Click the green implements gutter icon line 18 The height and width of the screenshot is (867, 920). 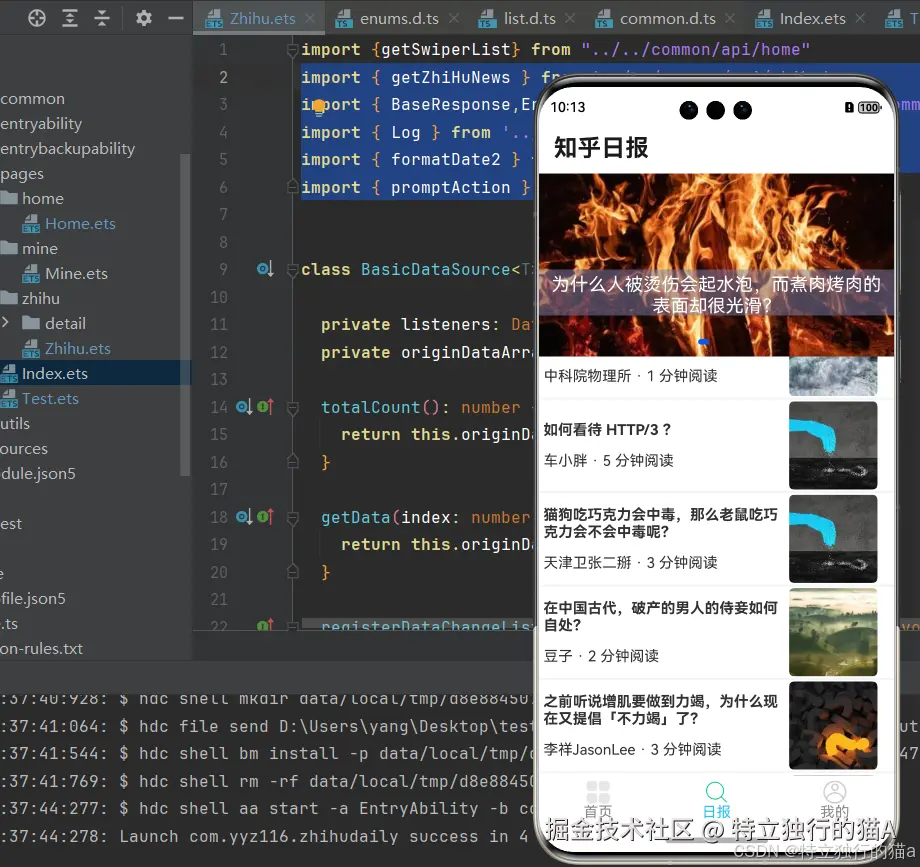click(265, 517)
